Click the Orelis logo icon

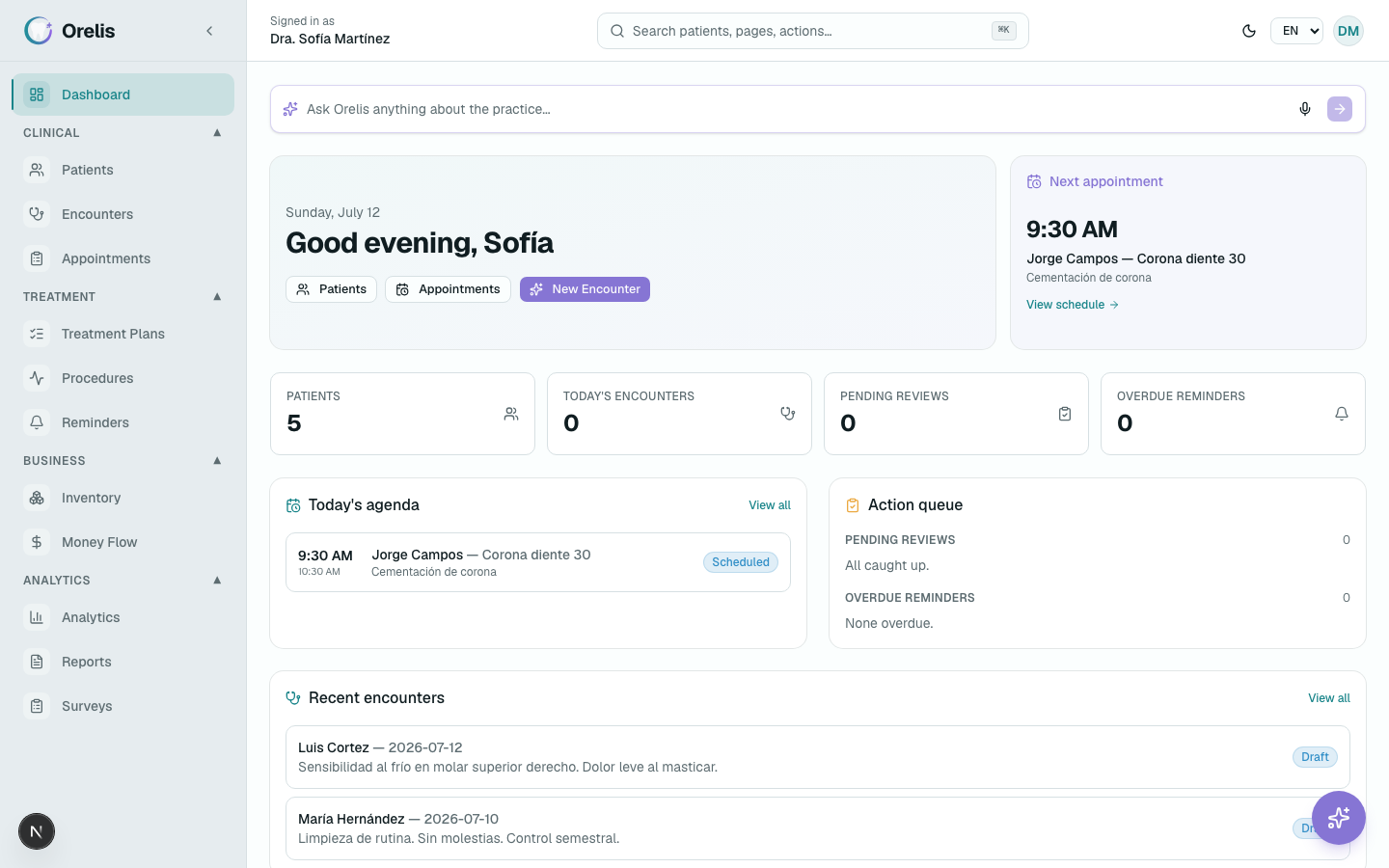click(39, 31)
